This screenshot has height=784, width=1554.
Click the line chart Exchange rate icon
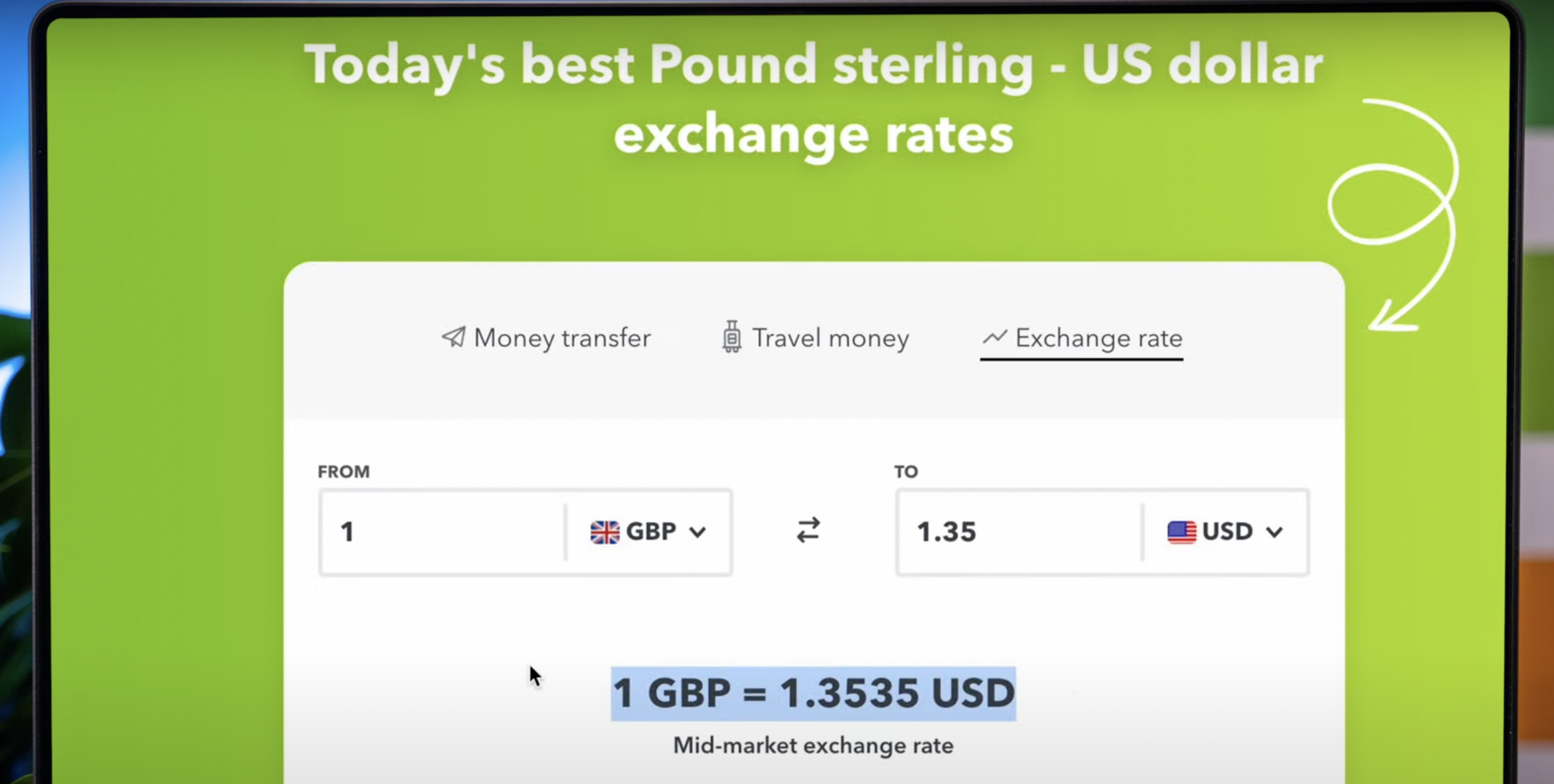point(994,337)
